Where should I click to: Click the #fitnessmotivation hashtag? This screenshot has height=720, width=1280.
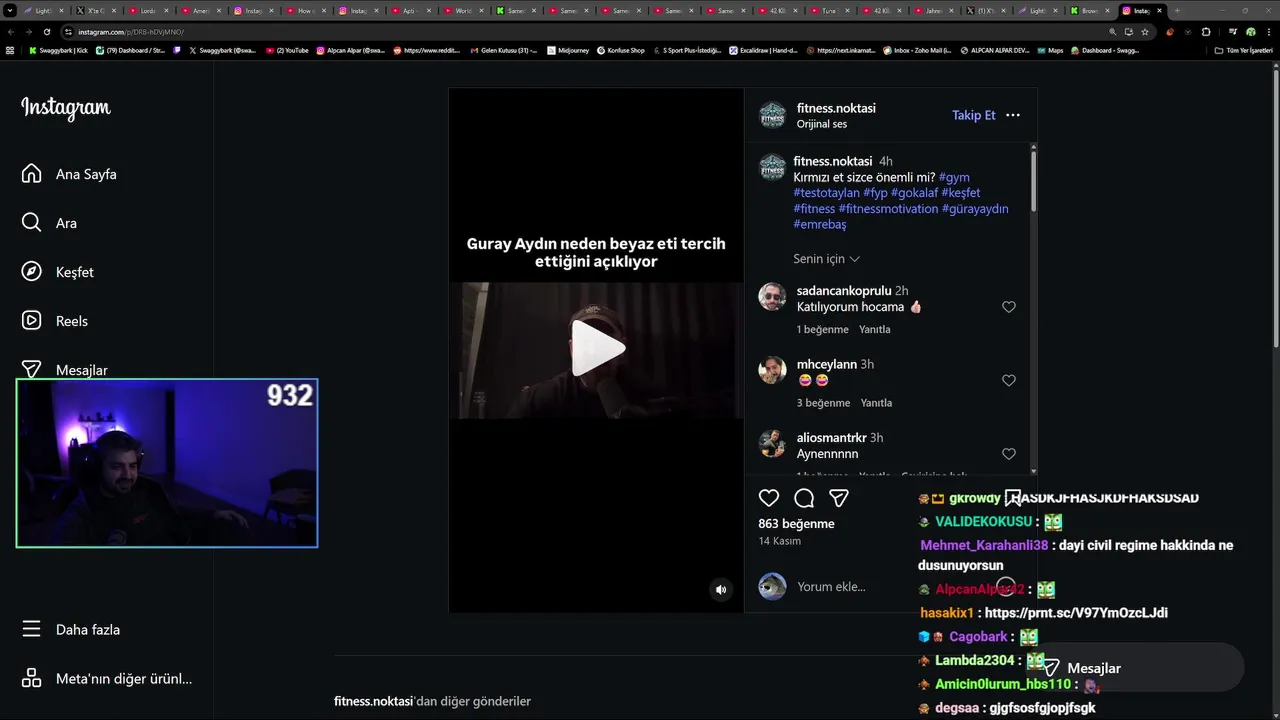(x=888, y=209)
